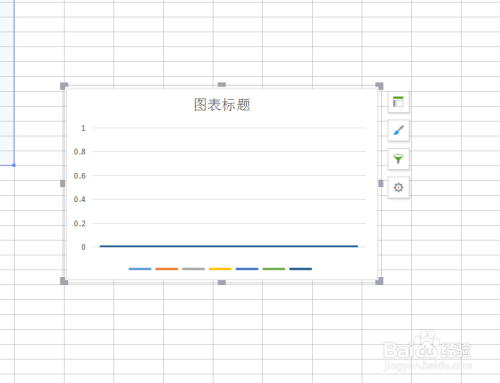Viewport: 500px width, 383px height.
Task: Click the blue fill handle of selected cells
Action: tap(14, 165)
